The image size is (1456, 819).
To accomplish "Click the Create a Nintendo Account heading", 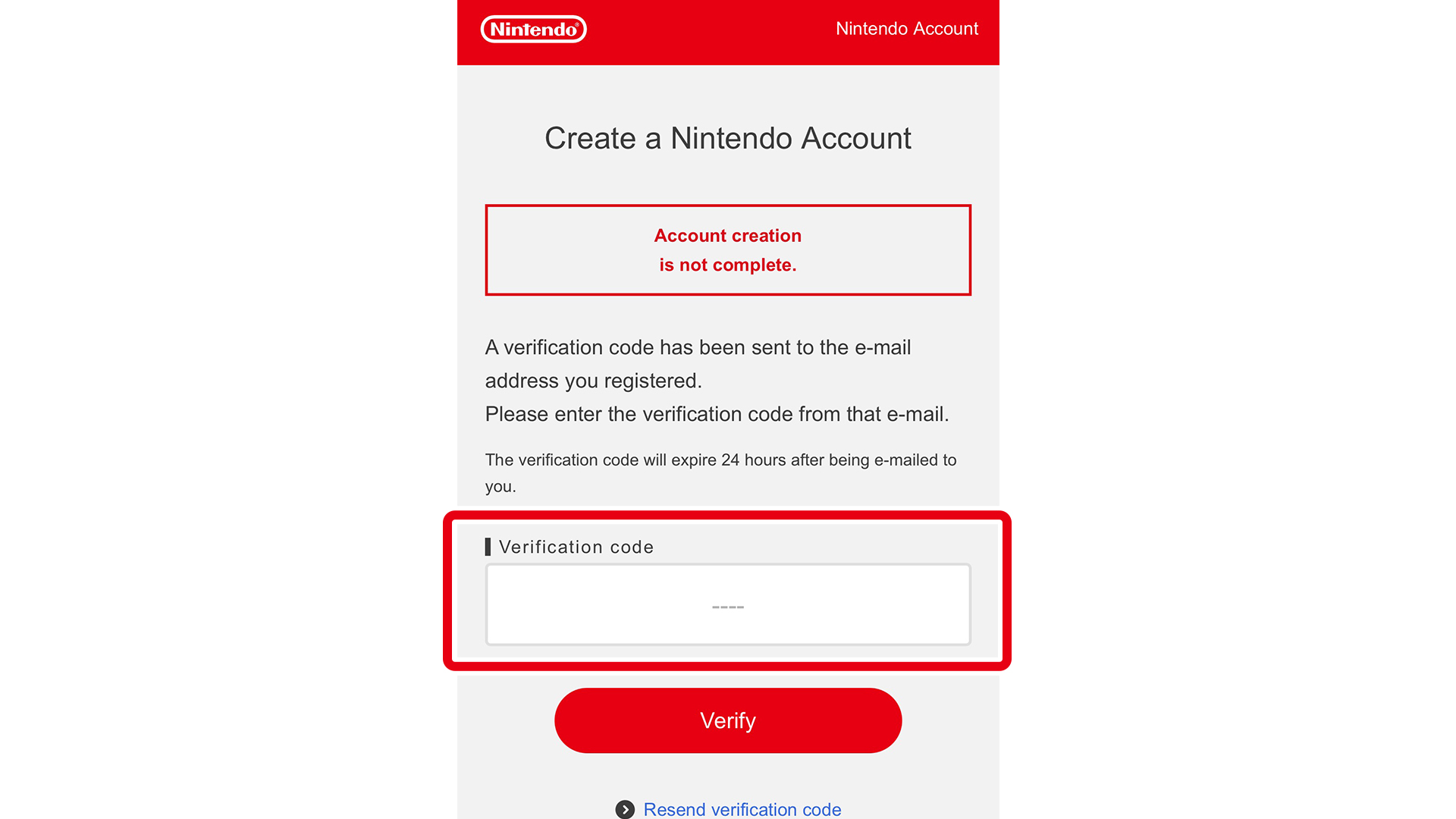I will 728,138.
